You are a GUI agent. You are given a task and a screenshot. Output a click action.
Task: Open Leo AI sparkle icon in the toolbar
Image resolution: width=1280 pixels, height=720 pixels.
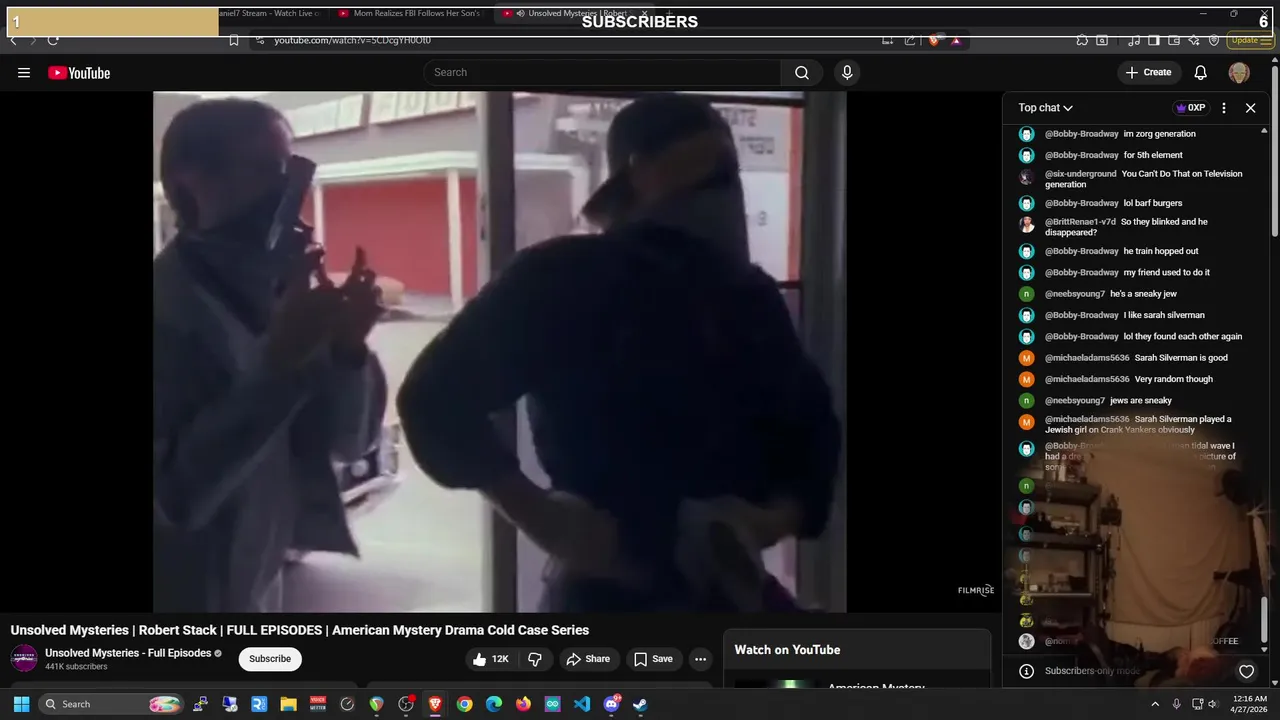point(1195,40)
